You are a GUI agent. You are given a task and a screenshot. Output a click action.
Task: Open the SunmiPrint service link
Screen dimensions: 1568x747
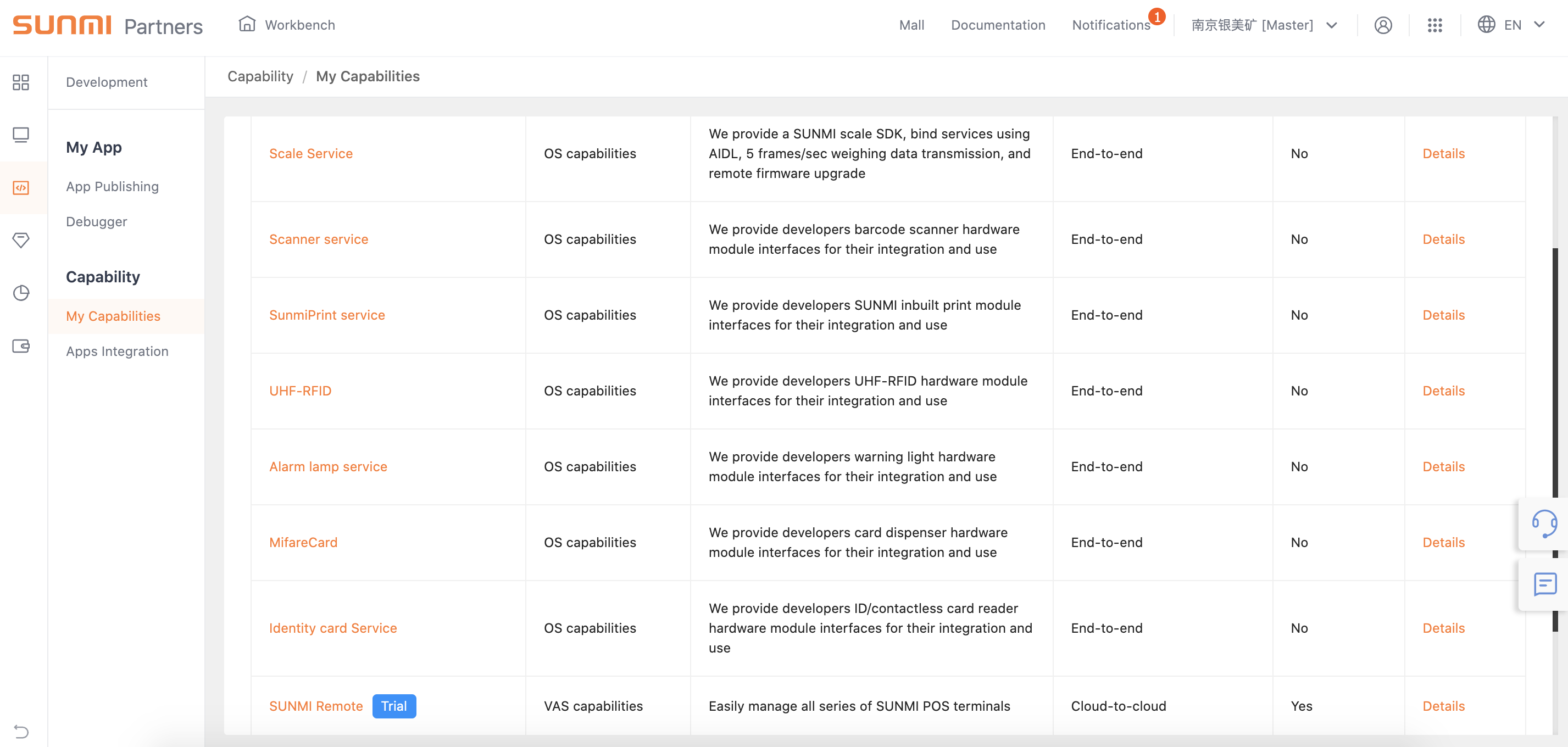(327, 315)
